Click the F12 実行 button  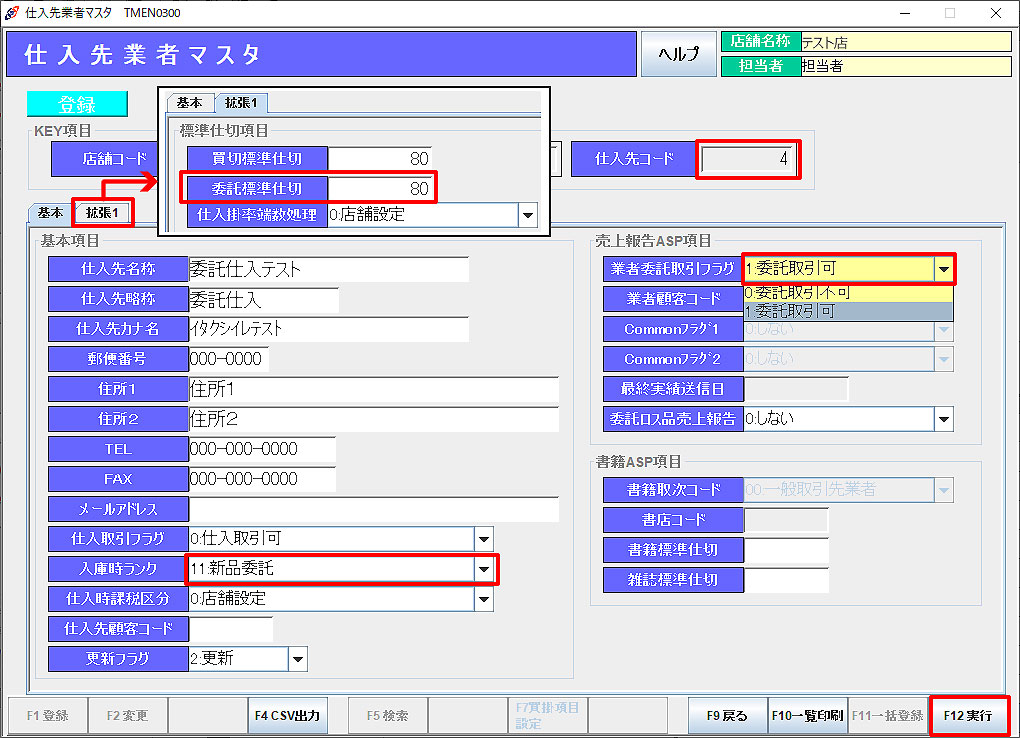(x=968, y=716)
